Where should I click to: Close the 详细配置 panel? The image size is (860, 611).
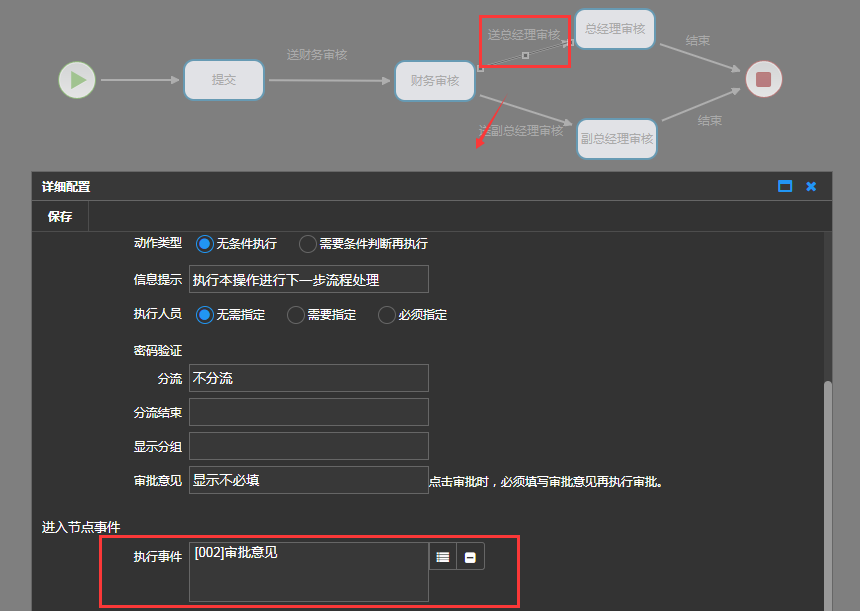[811, 186]
